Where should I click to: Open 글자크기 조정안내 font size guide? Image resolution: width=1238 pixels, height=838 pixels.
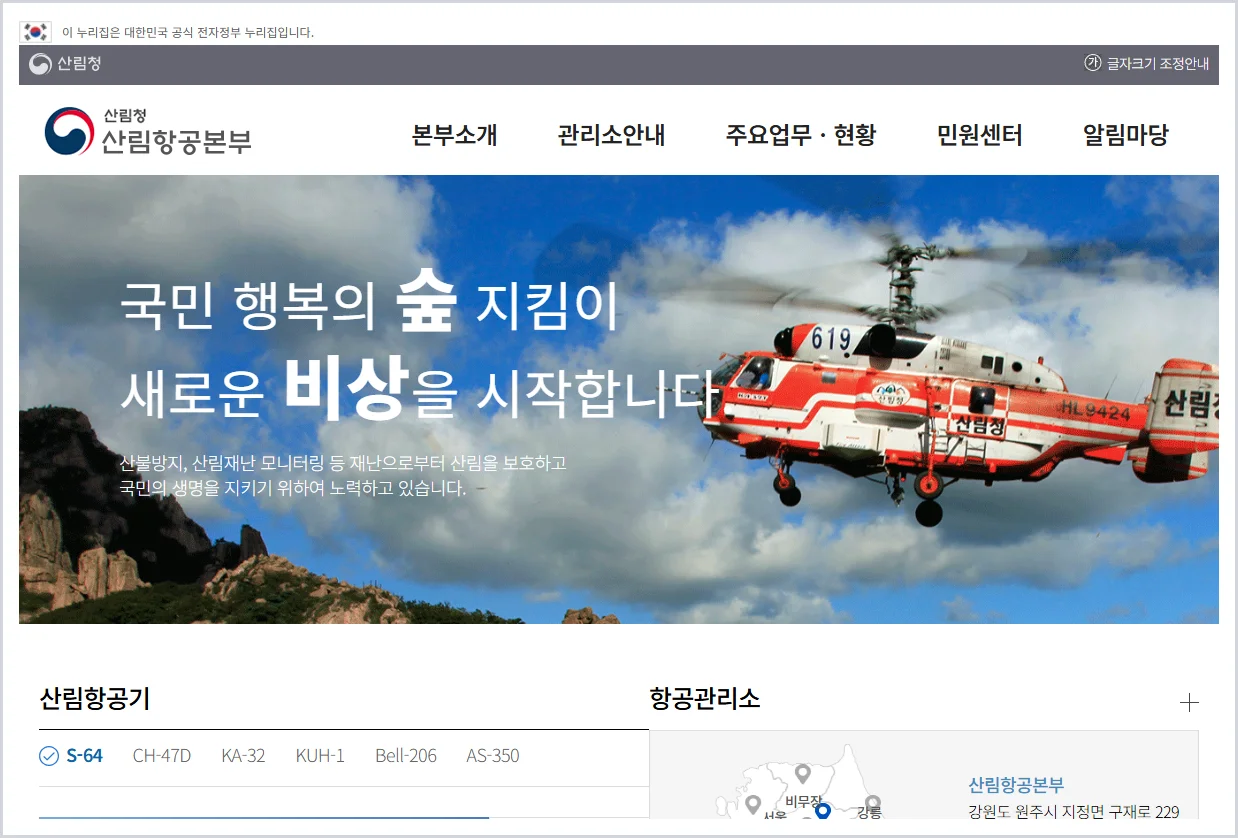(1147, 64)
